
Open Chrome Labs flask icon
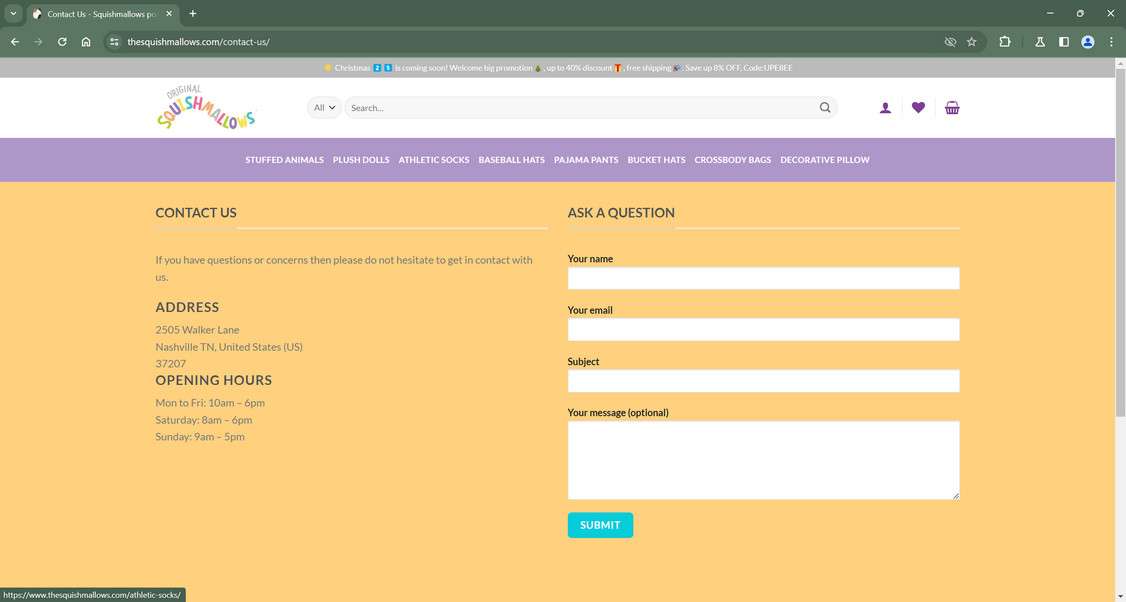1040,42
